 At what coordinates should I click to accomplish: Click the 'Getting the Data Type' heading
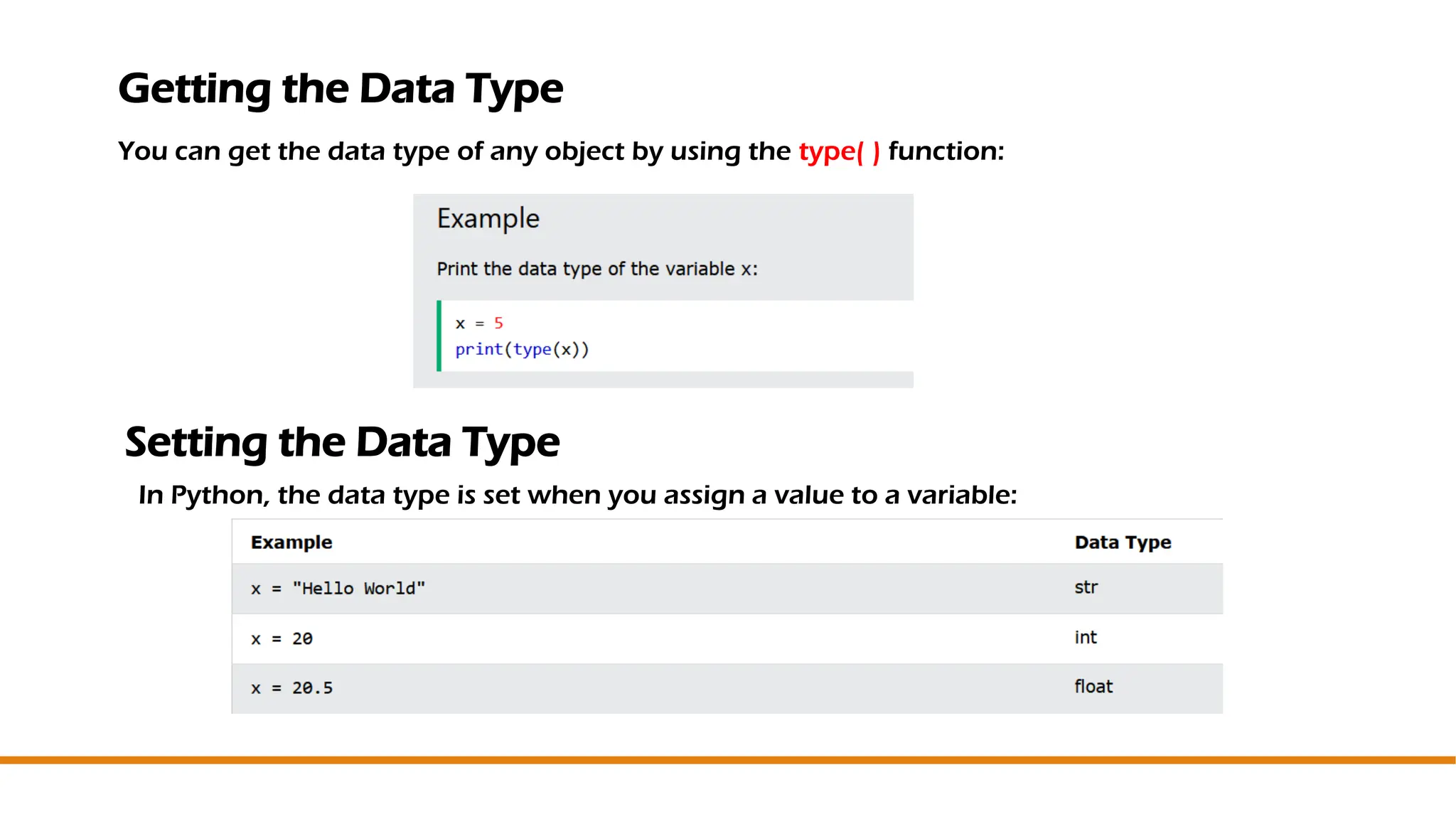coord(341,89)
